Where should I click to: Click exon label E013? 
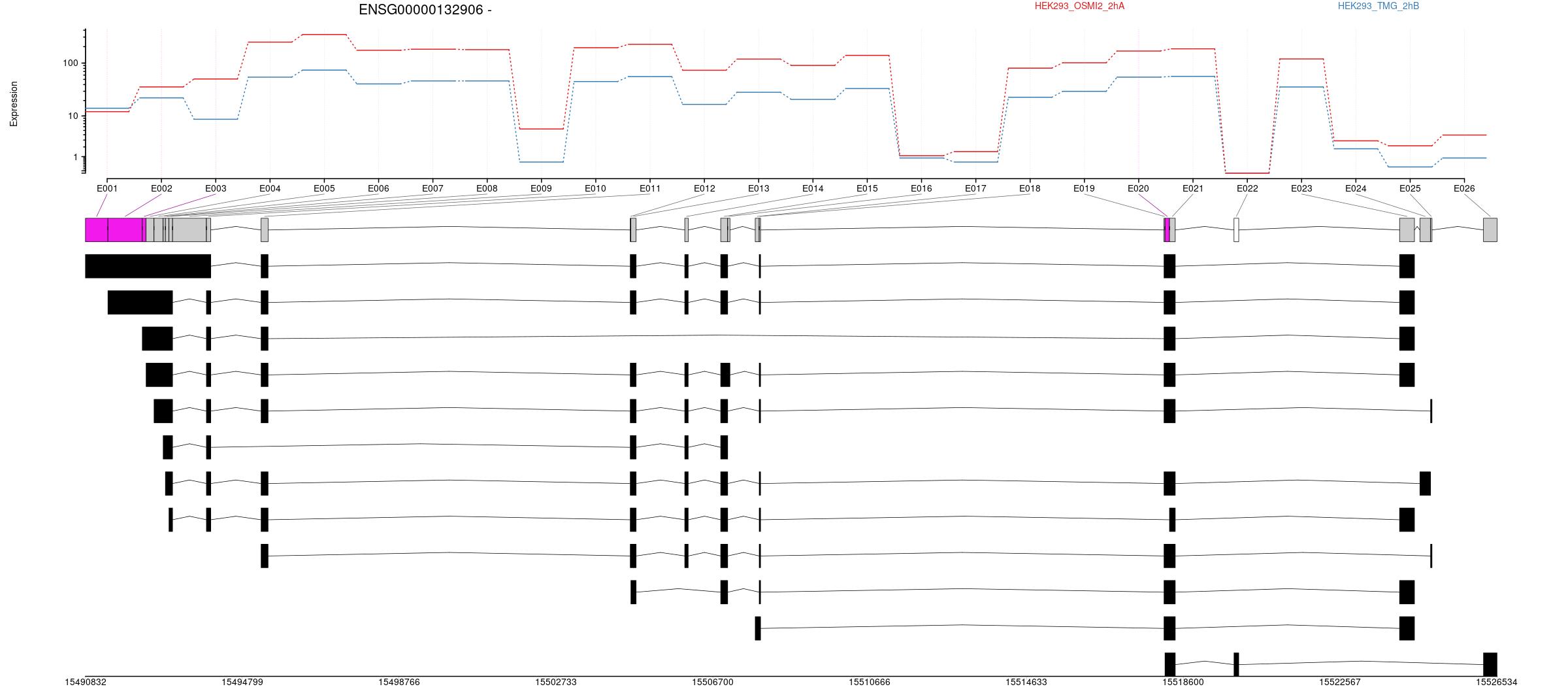pyautogui.click(x=759, y=189)
